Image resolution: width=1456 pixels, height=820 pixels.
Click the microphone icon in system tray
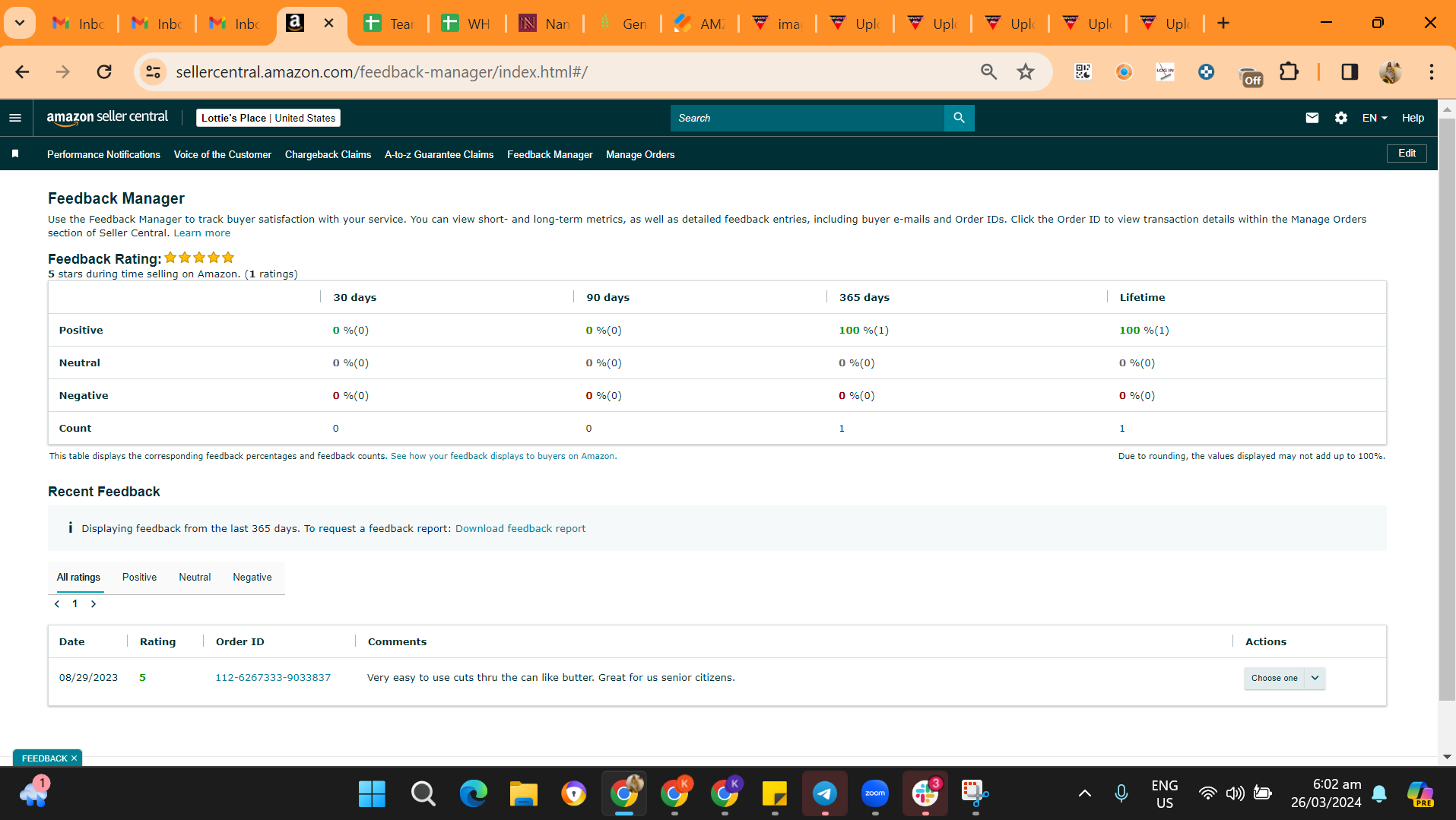pyautogui.click(x=1121, y=794)
